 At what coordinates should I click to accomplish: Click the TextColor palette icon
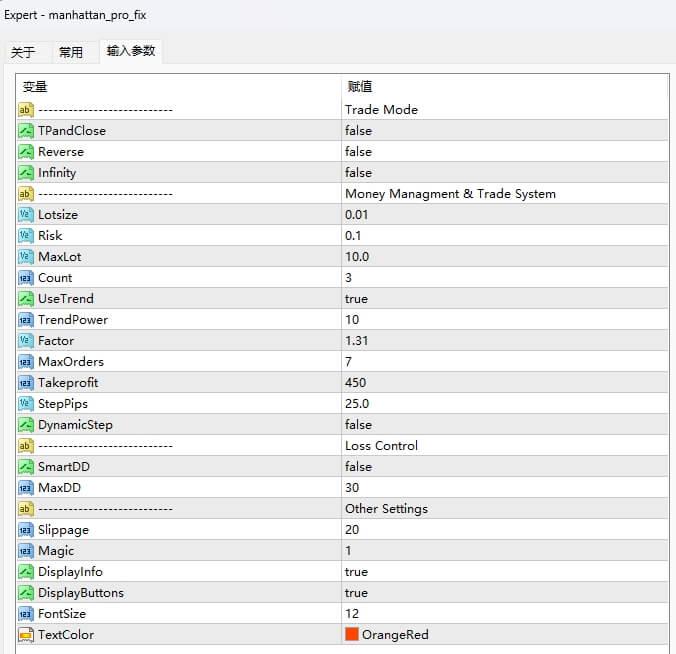[26, 635]
